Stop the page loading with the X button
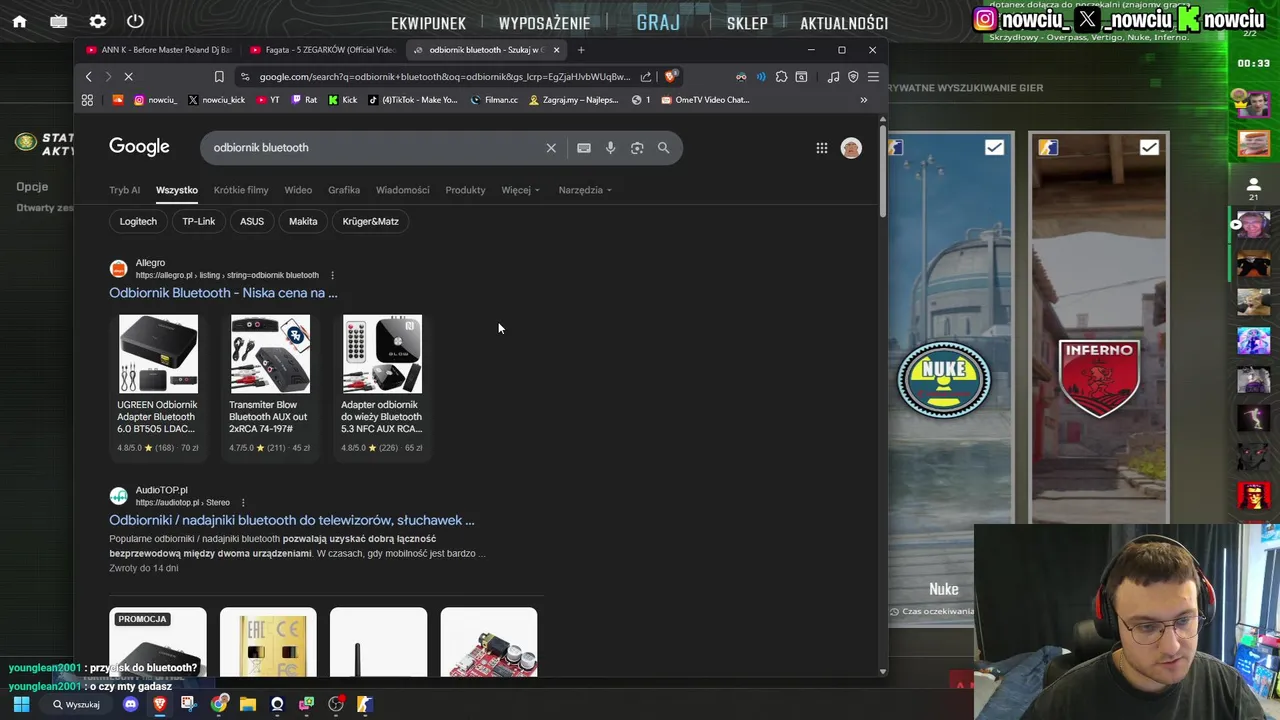This screenshot has width=1280, height=720. click(x=128, y=77)
